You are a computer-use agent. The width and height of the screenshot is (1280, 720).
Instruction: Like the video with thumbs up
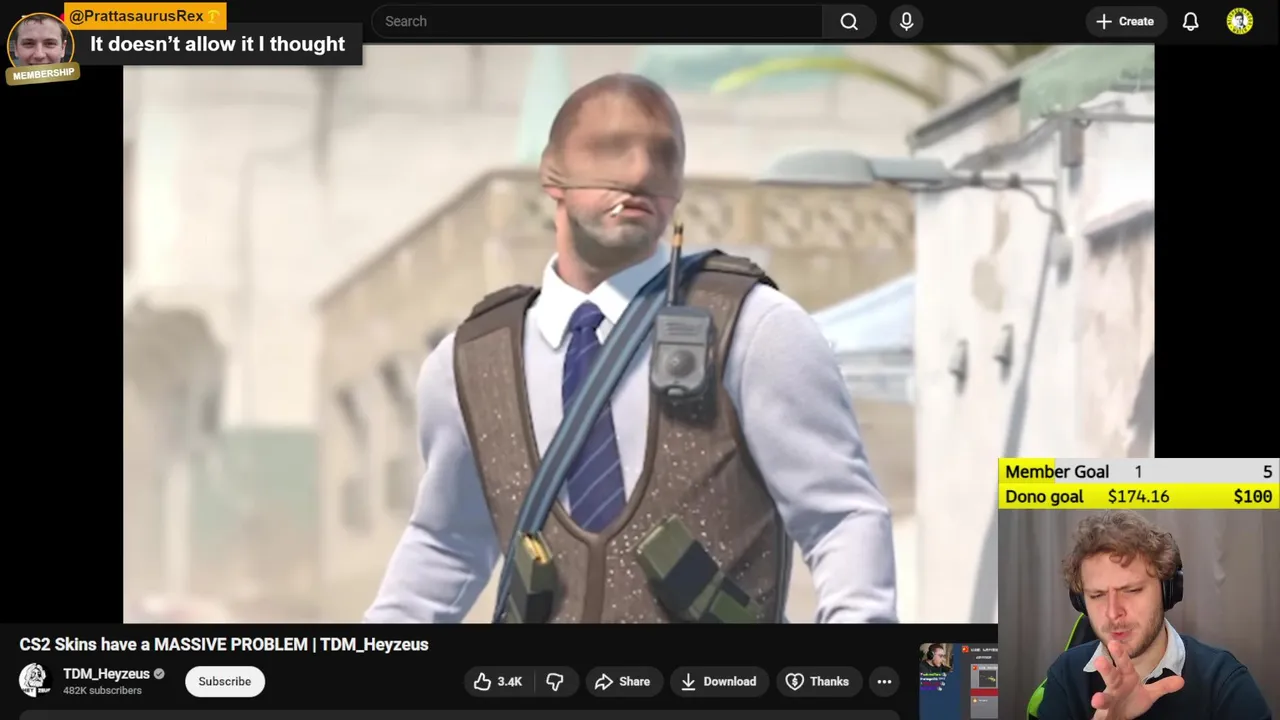(x=499, y=681)
